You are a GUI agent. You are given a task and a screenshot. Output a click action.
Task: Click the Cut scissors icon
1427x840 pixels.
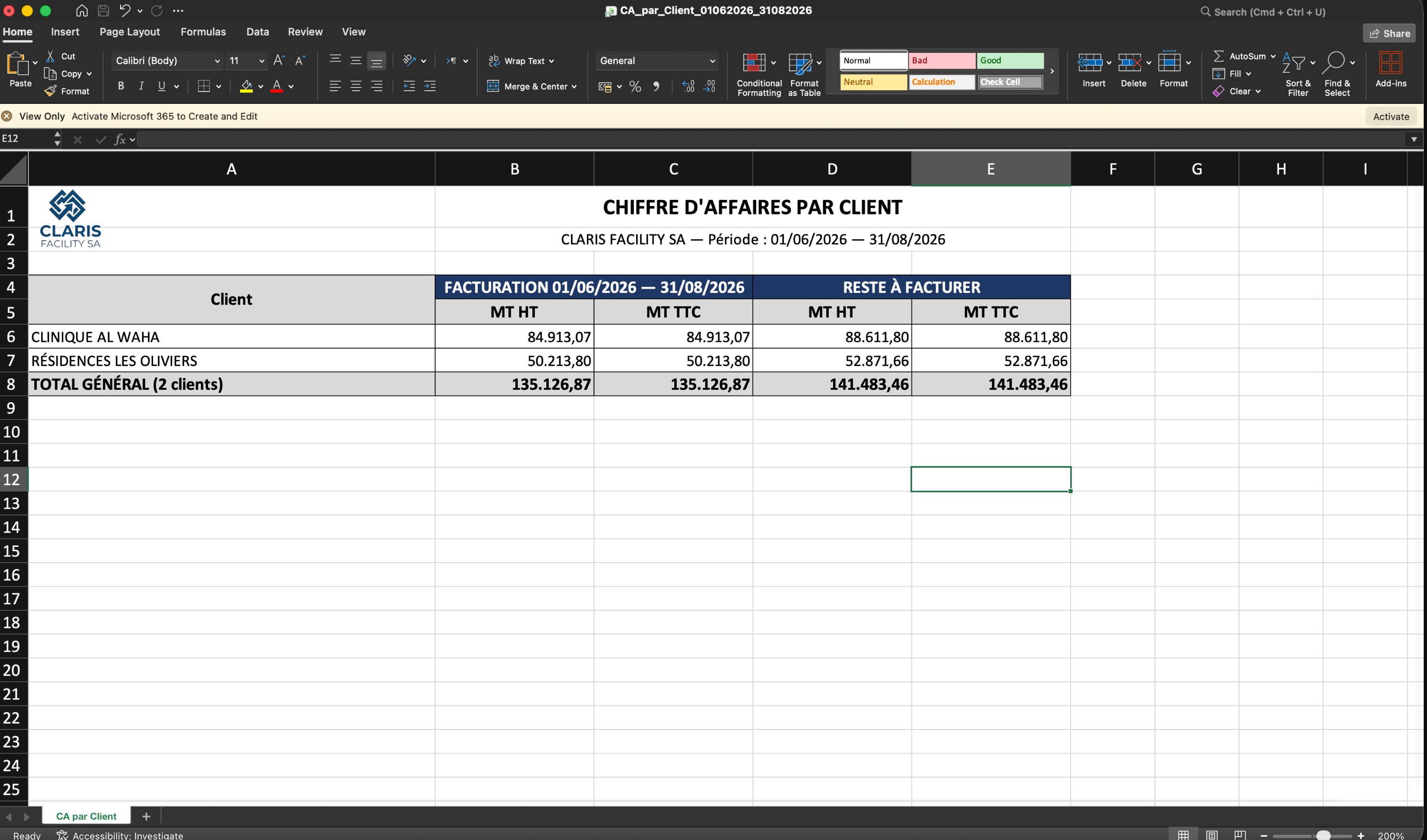tap(51, 56)
